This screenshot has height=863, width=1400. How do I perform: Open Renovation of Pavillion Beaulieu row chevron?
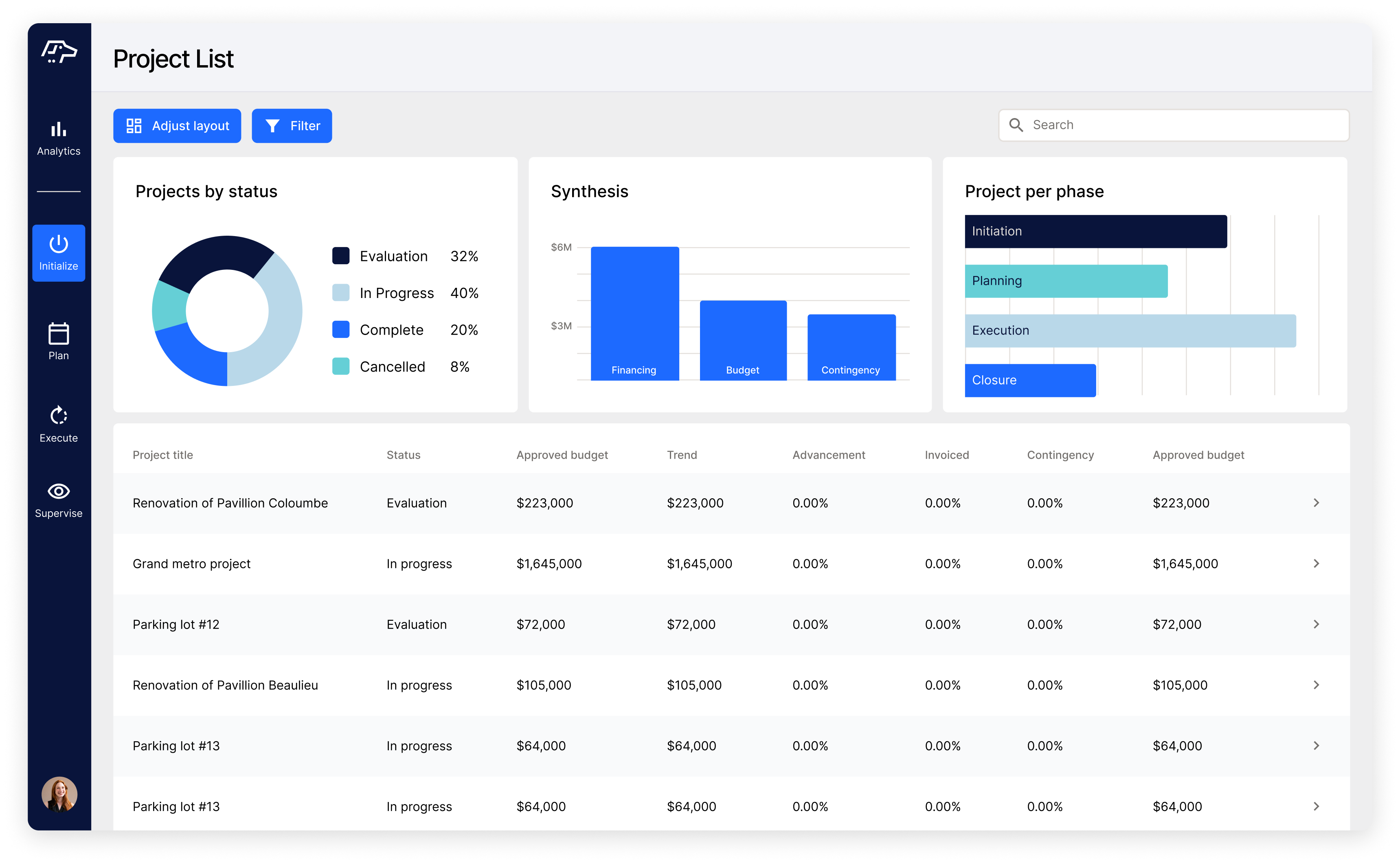1316,685
